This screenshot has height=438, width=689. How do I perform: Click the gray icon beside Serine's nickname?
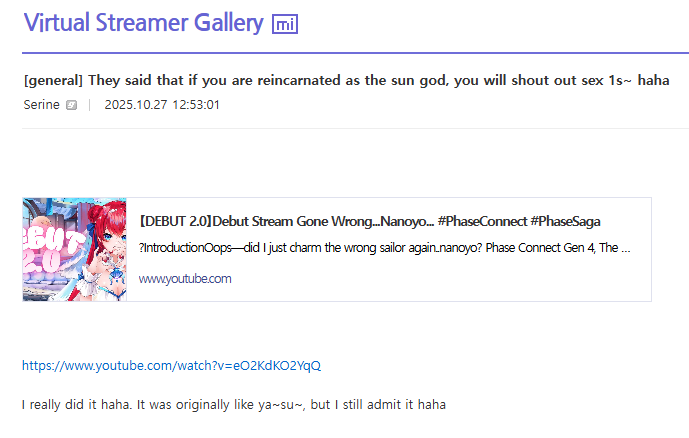click(71, 105)
